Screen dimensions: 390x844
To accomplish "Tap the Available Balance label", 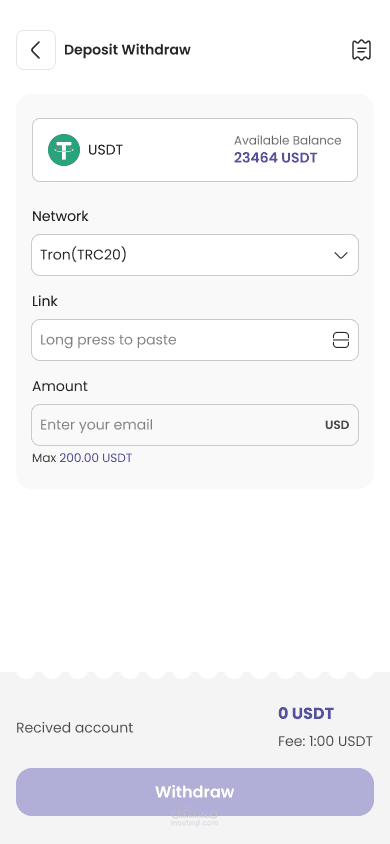I will (x=287, y=140).
